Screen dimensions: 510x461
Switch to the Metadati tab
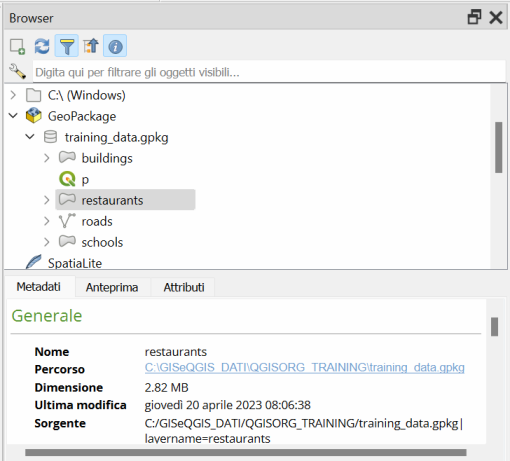tap(39, 287)
